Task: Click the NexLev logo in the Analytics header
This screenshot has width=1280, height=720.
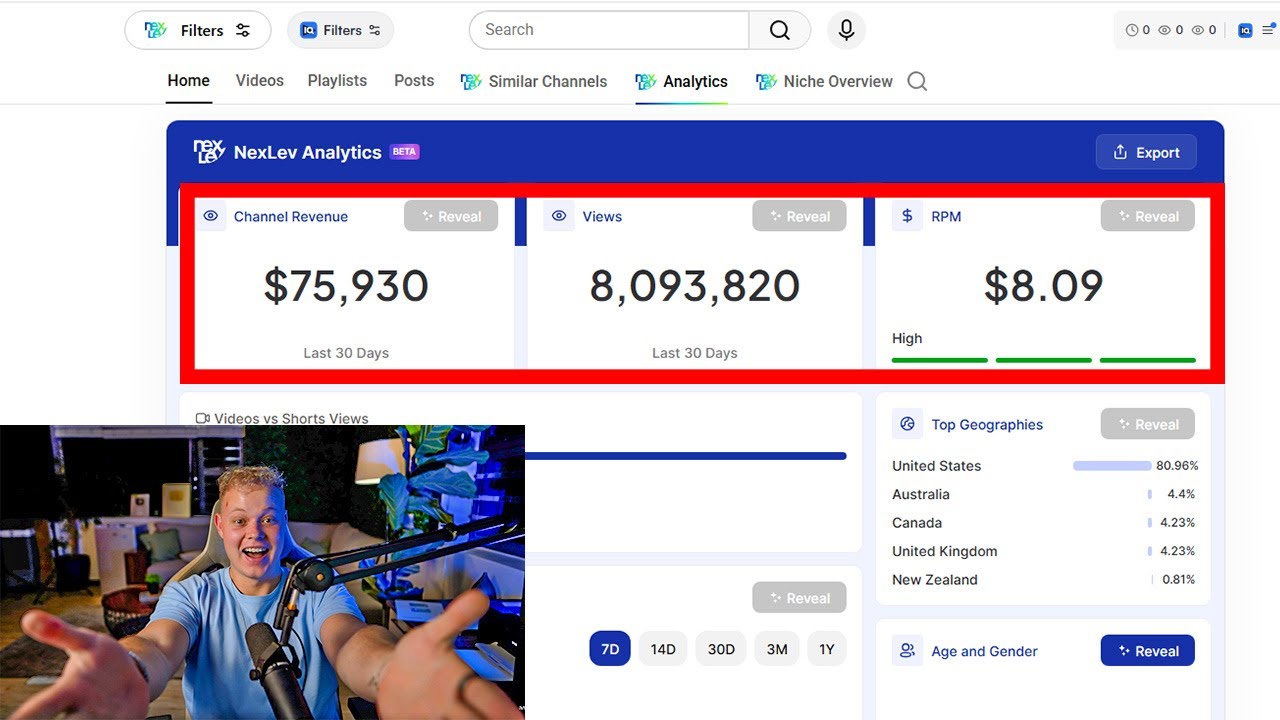Action: (209, 152)
